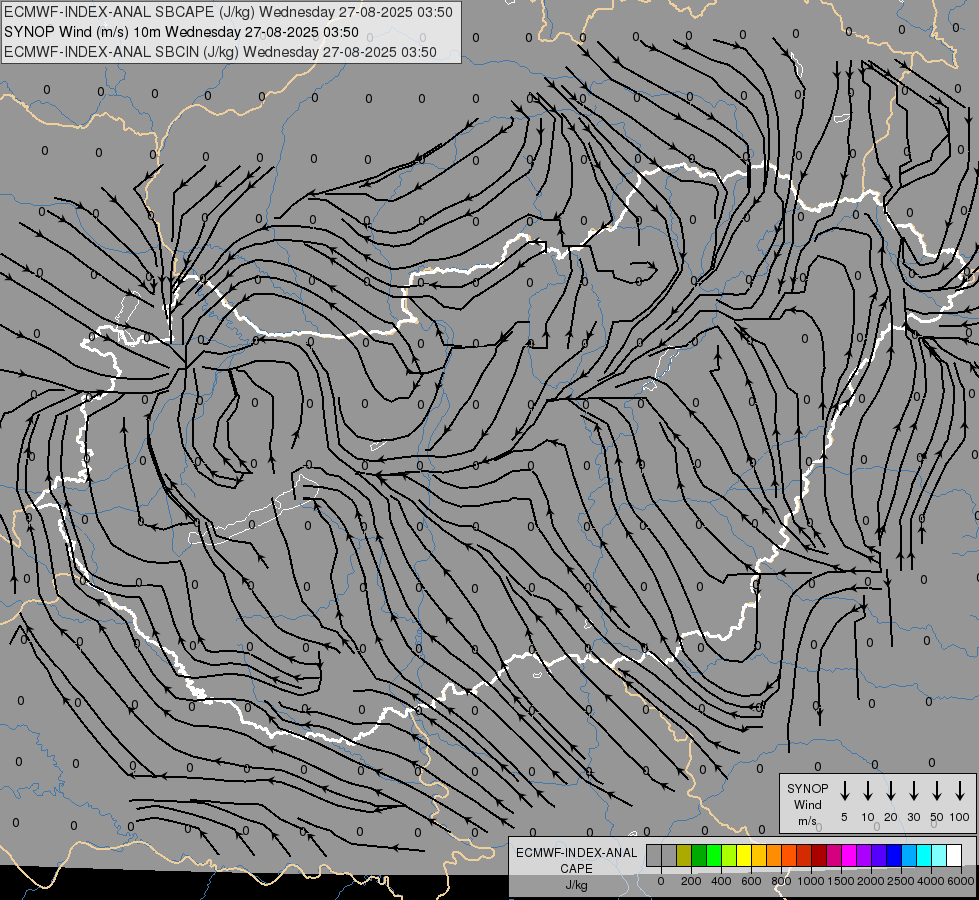Pick the pure blue CAPE swatch
The width and height of the screenshot is (979, 900).
pos(895,855)
